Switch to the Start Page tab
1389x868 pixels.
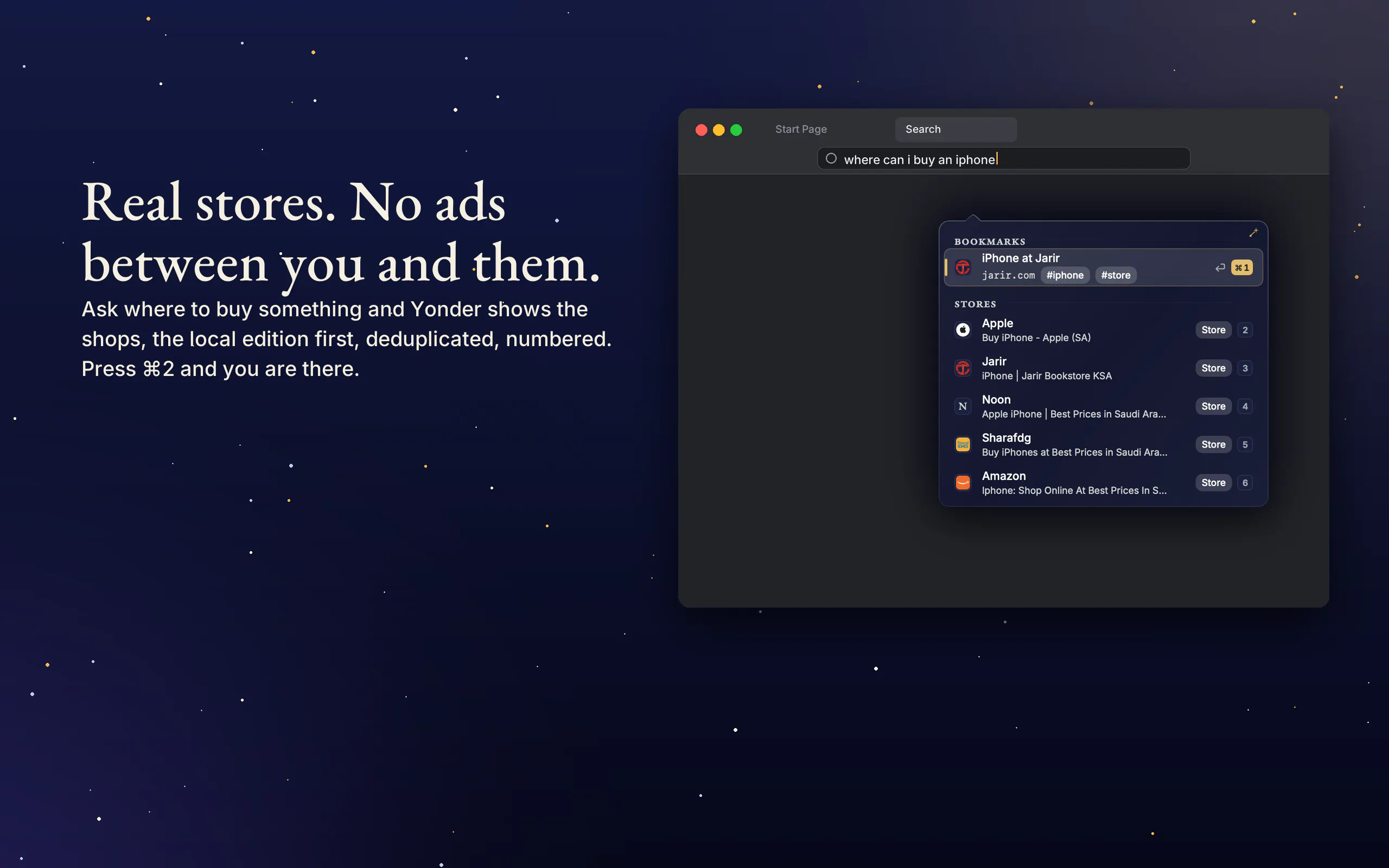pyautogui.click(x=801, y=129)
